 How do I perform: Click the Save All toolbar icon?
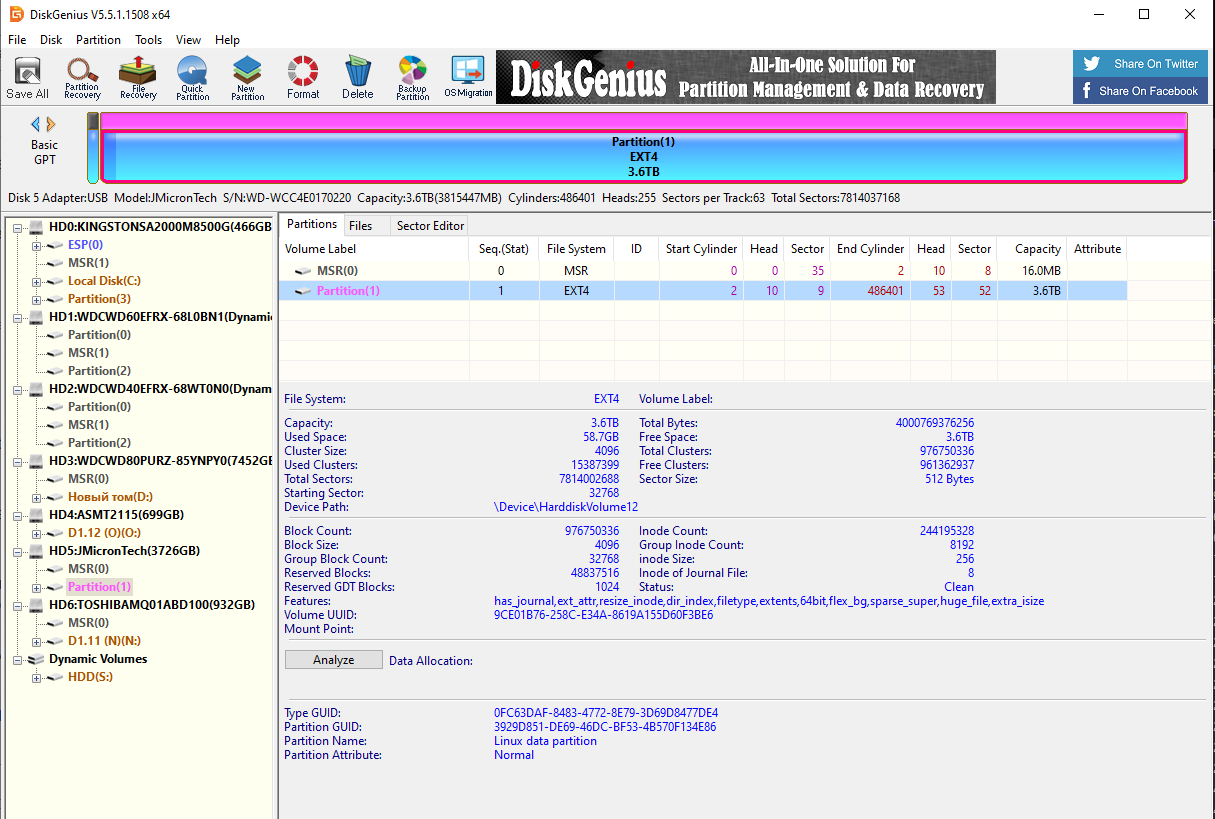point(27,77)
